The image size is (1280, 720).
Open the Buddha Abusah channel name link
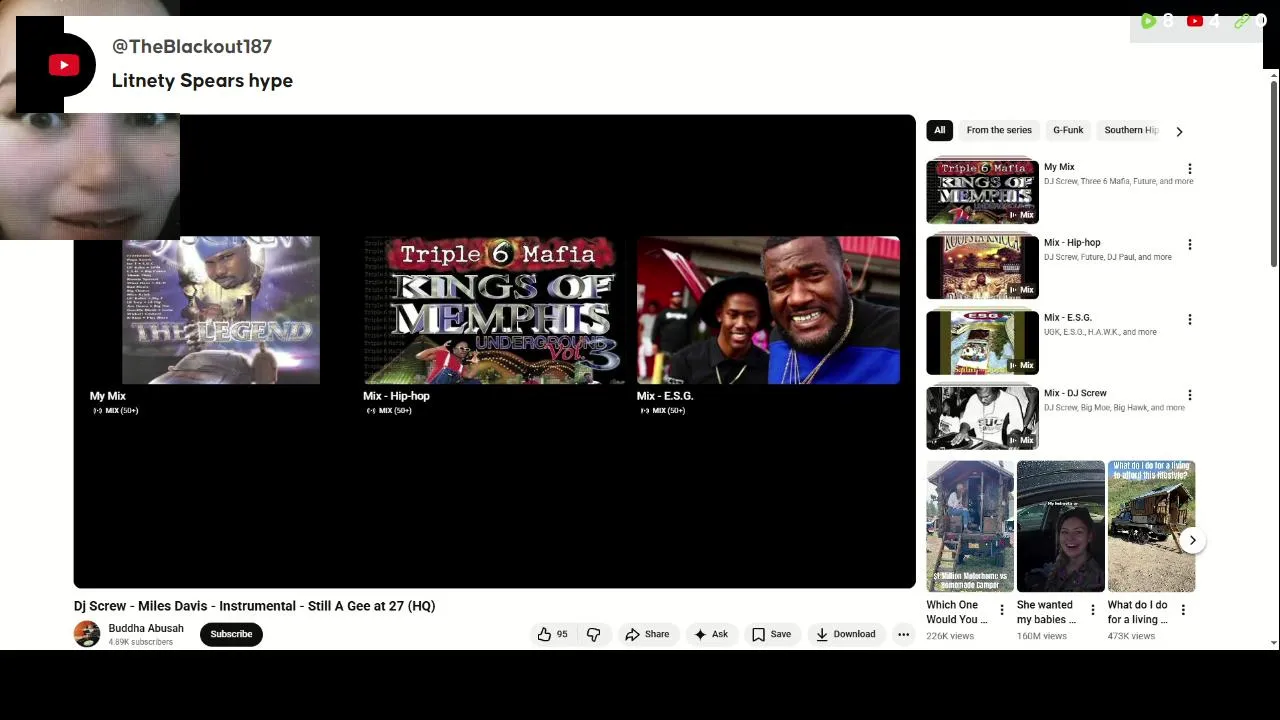tap(146, 628)
